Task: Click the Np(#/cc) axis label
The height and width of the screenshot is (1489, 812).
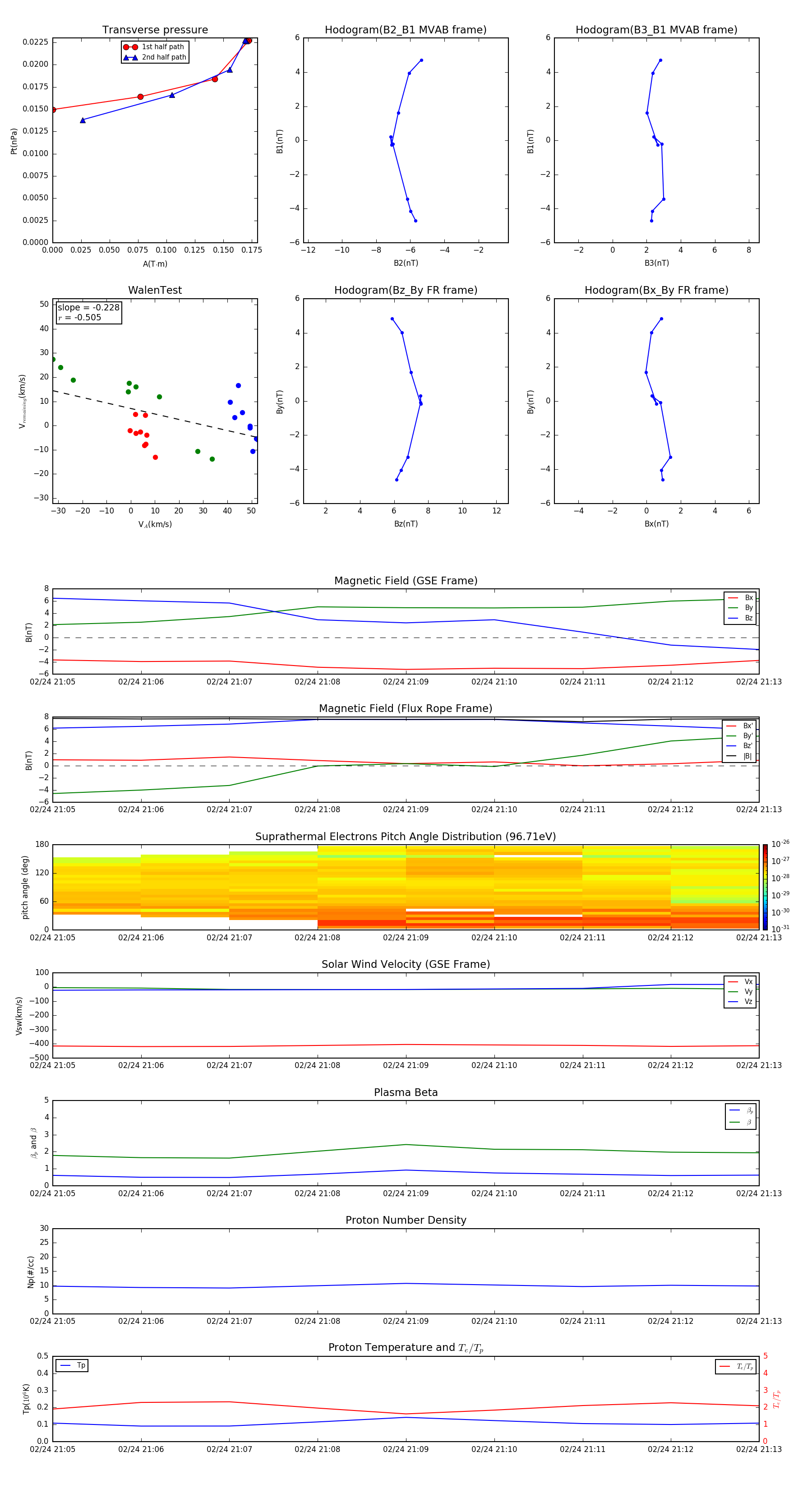Action: (x=31, y=1272)
